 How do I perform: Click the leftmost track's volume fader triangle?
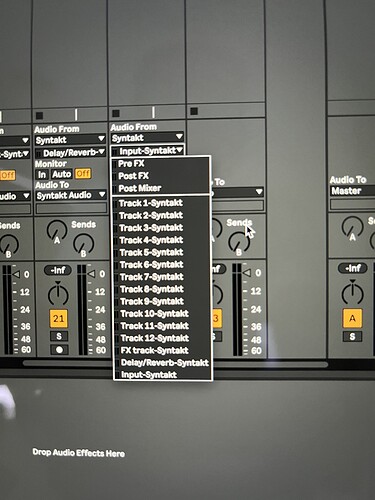(16, 274)
